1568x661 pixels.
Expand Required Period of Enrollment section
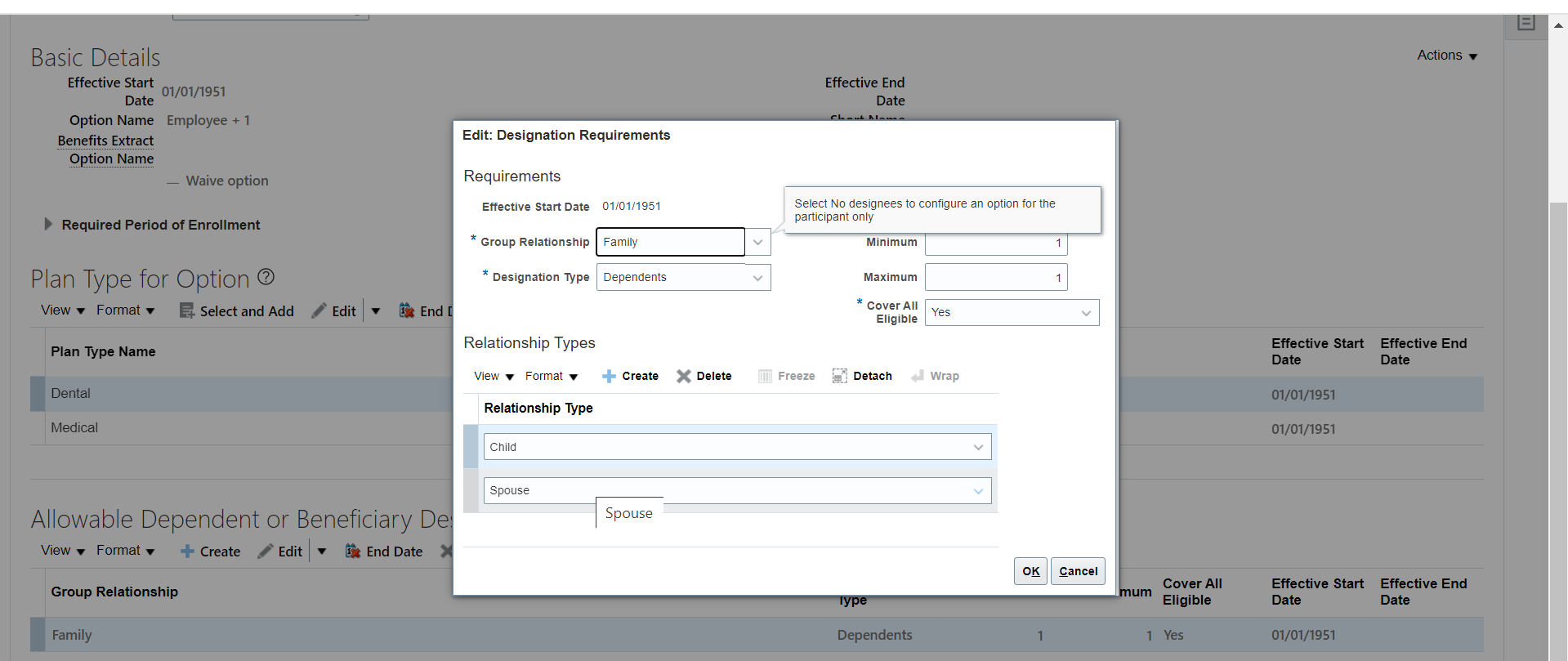[x=48, y=224]
